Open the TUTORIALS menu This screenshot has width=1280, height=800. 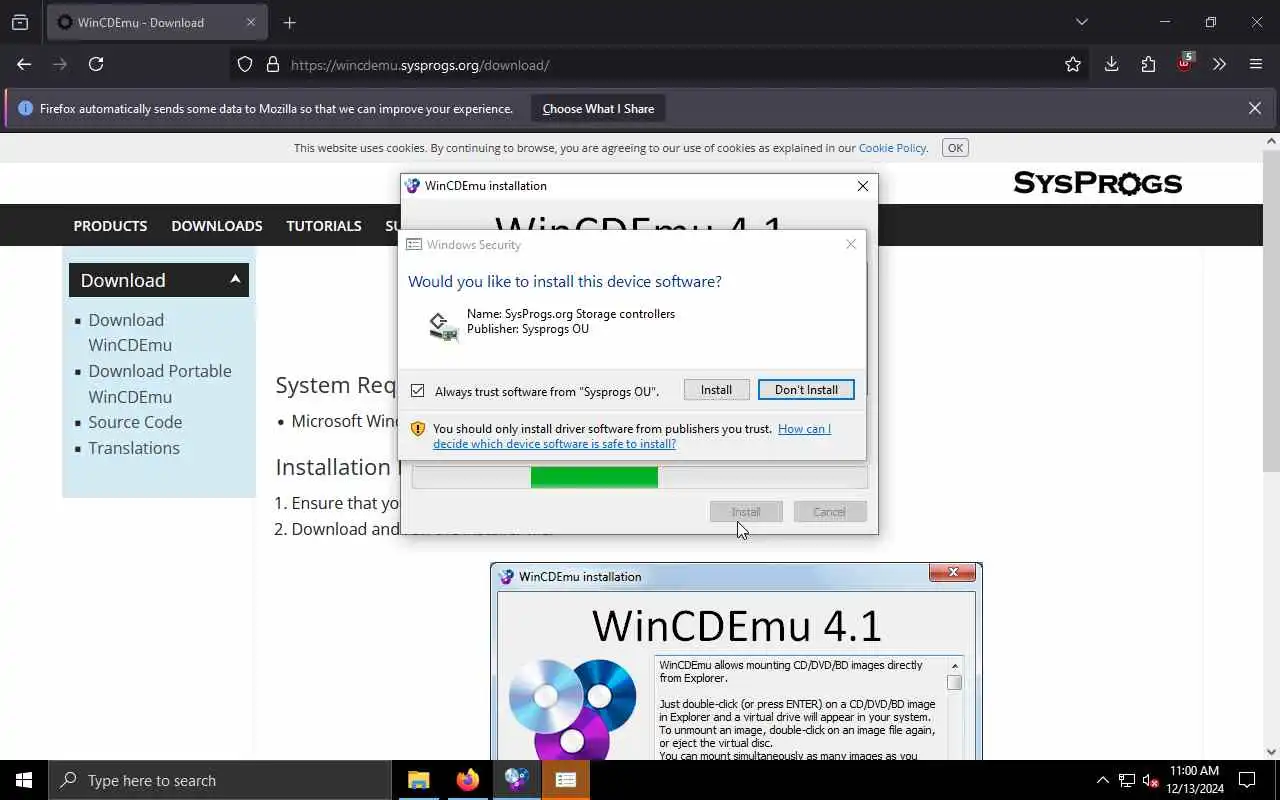(x=324, y=226)
